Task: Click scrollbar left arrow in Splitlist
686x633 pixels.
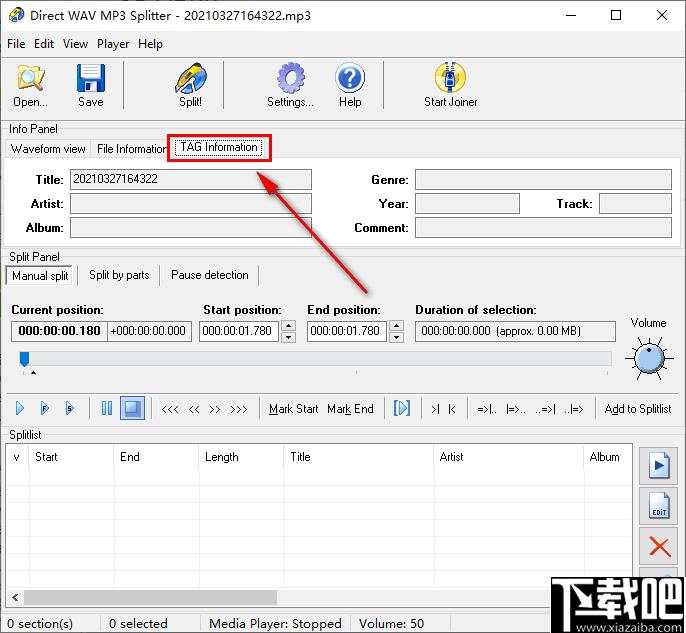Action: click(15, 597)
